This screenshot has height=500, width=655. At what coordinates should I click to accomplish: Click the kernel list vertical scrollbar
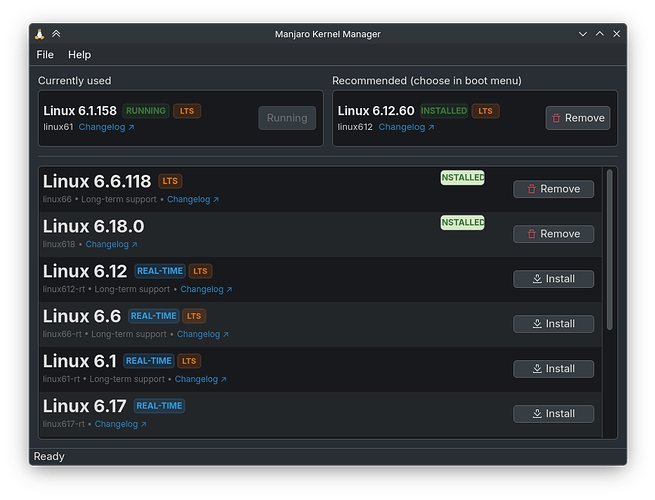610,250
